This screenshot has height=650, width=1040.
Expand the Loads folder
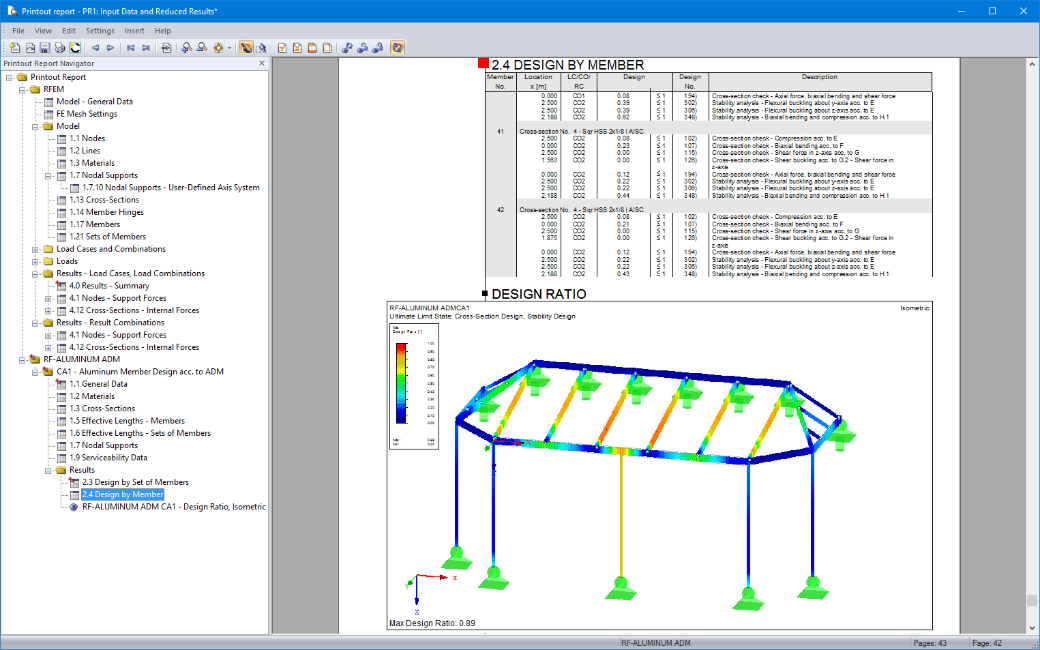point(35,261)
